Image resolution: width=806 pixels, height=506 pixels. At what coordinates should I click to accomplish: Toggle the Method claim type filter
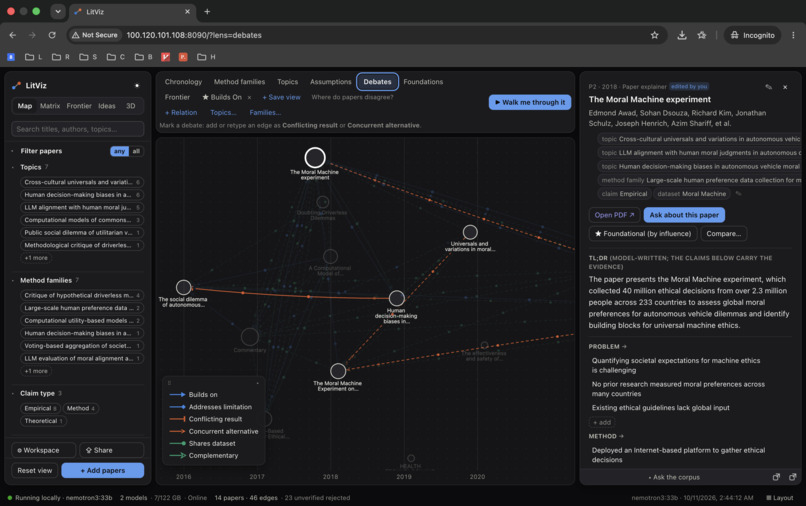coord(81,408)
